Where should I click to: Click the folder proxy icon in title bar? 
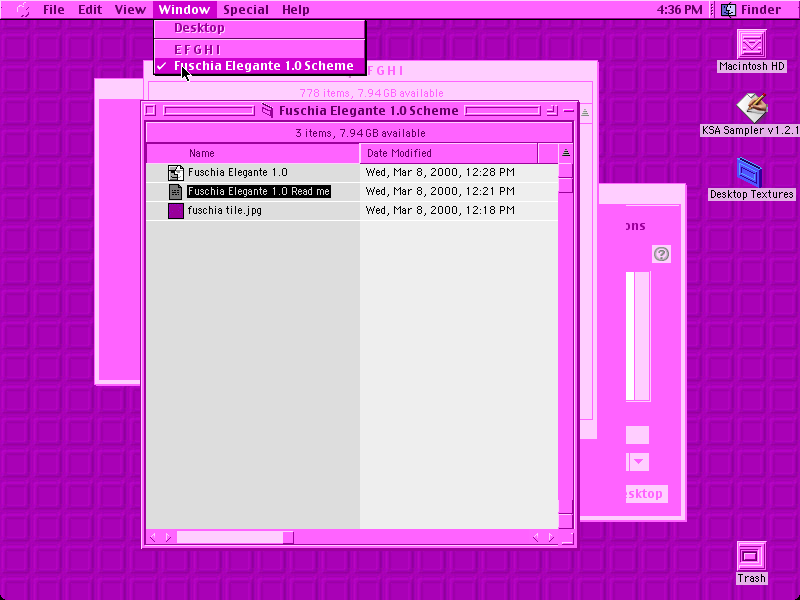(x=267, y=110)
